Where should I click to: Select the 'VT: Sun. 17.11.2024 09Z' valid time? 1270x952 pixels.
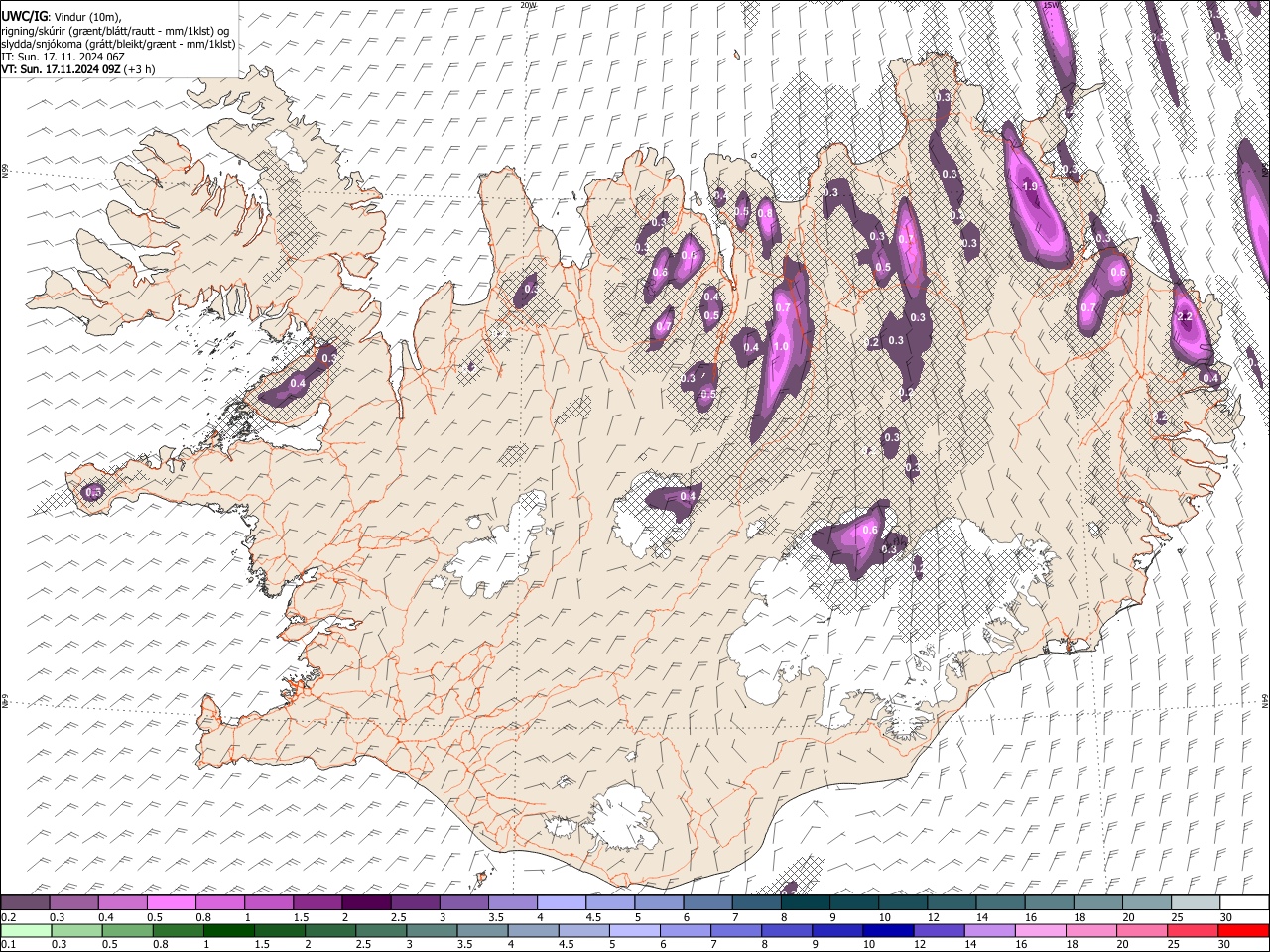click(62, 69)
